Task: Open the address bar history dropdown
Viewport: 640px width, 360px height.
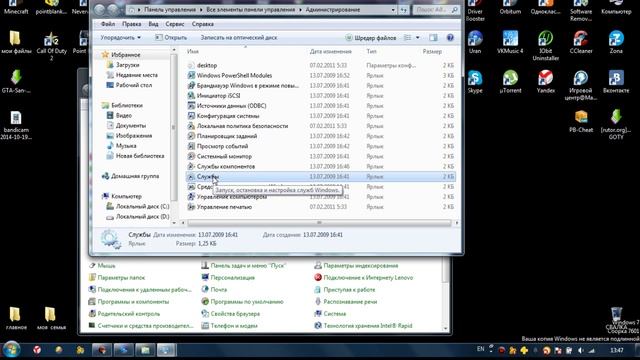Action: pyautogui.click(x=393, y=10)
